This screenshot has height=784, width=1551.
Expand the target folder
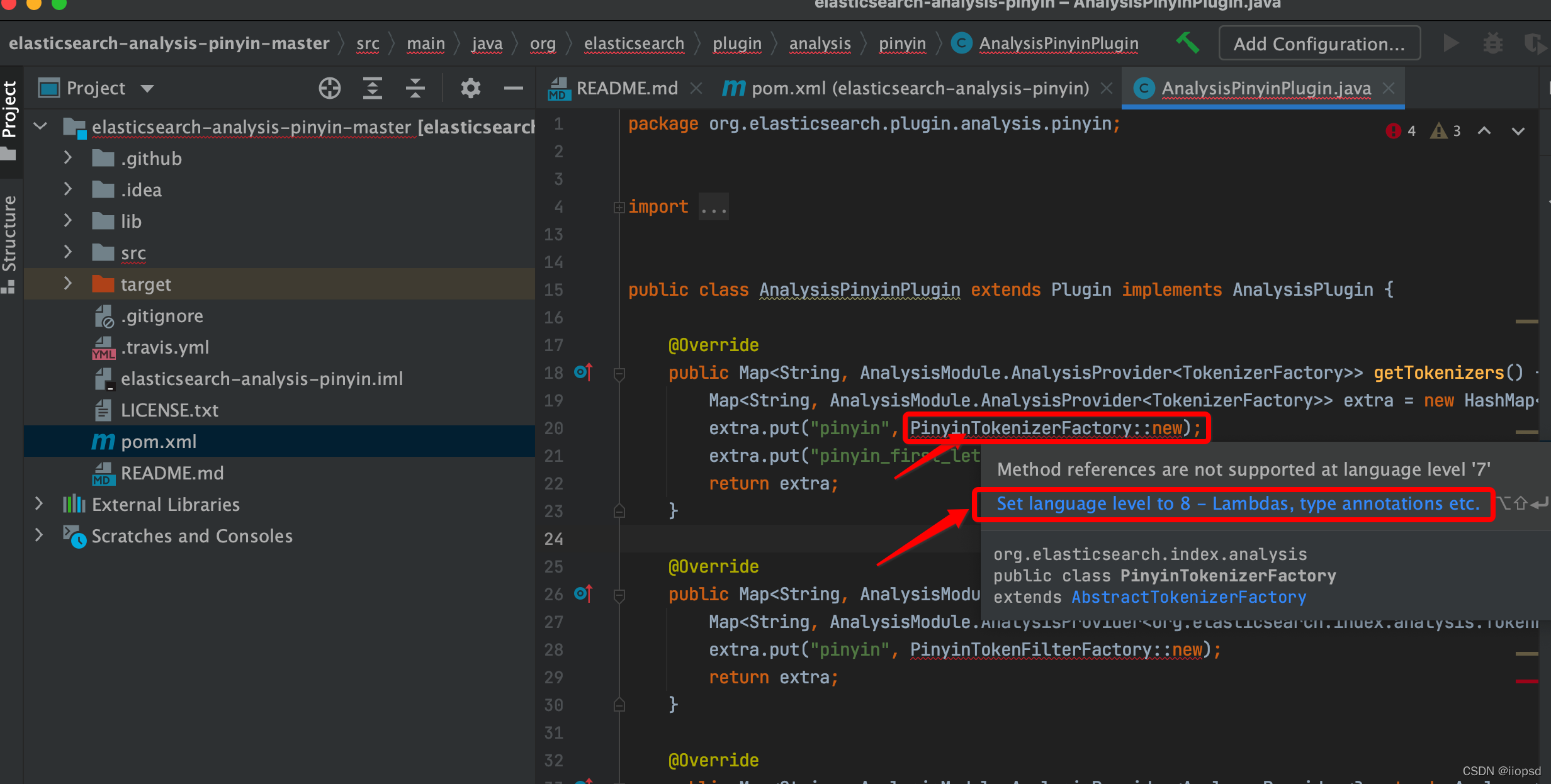[68, 284]
